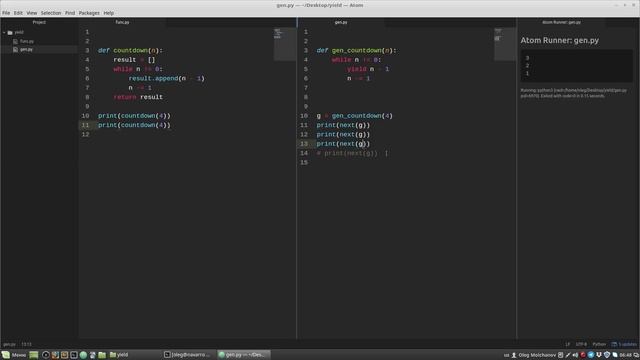Image resolution: width=640 pixels, height=360 pixels.
Task: Open the Menu button on the taskbar
Action: (14, 355)
